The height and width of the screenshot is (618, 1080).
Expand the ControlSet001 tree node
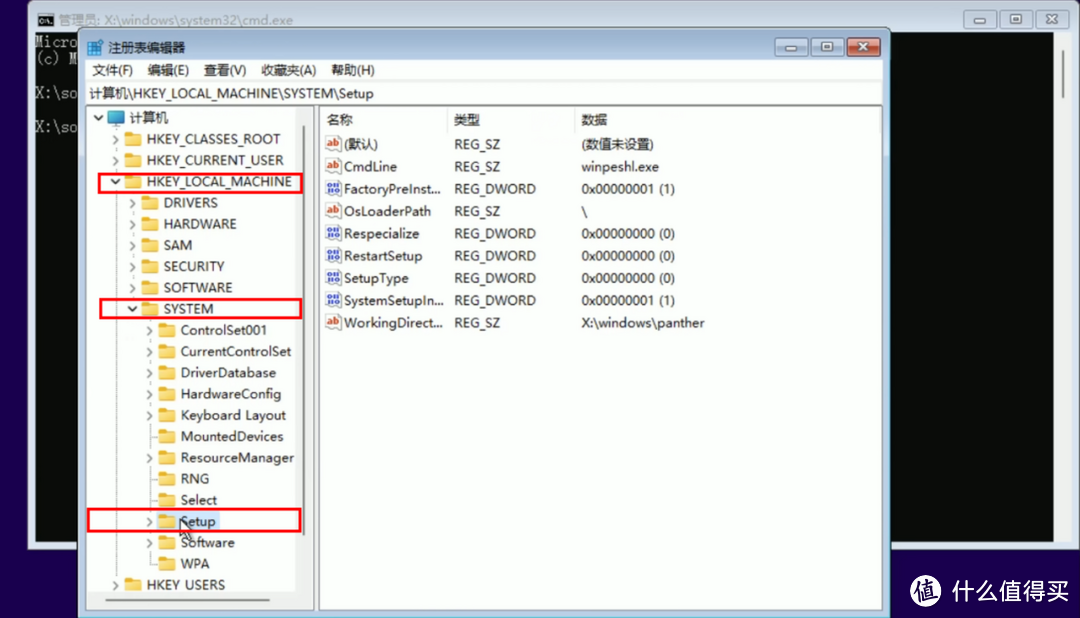pyautogui.click(x=150, y=329)
